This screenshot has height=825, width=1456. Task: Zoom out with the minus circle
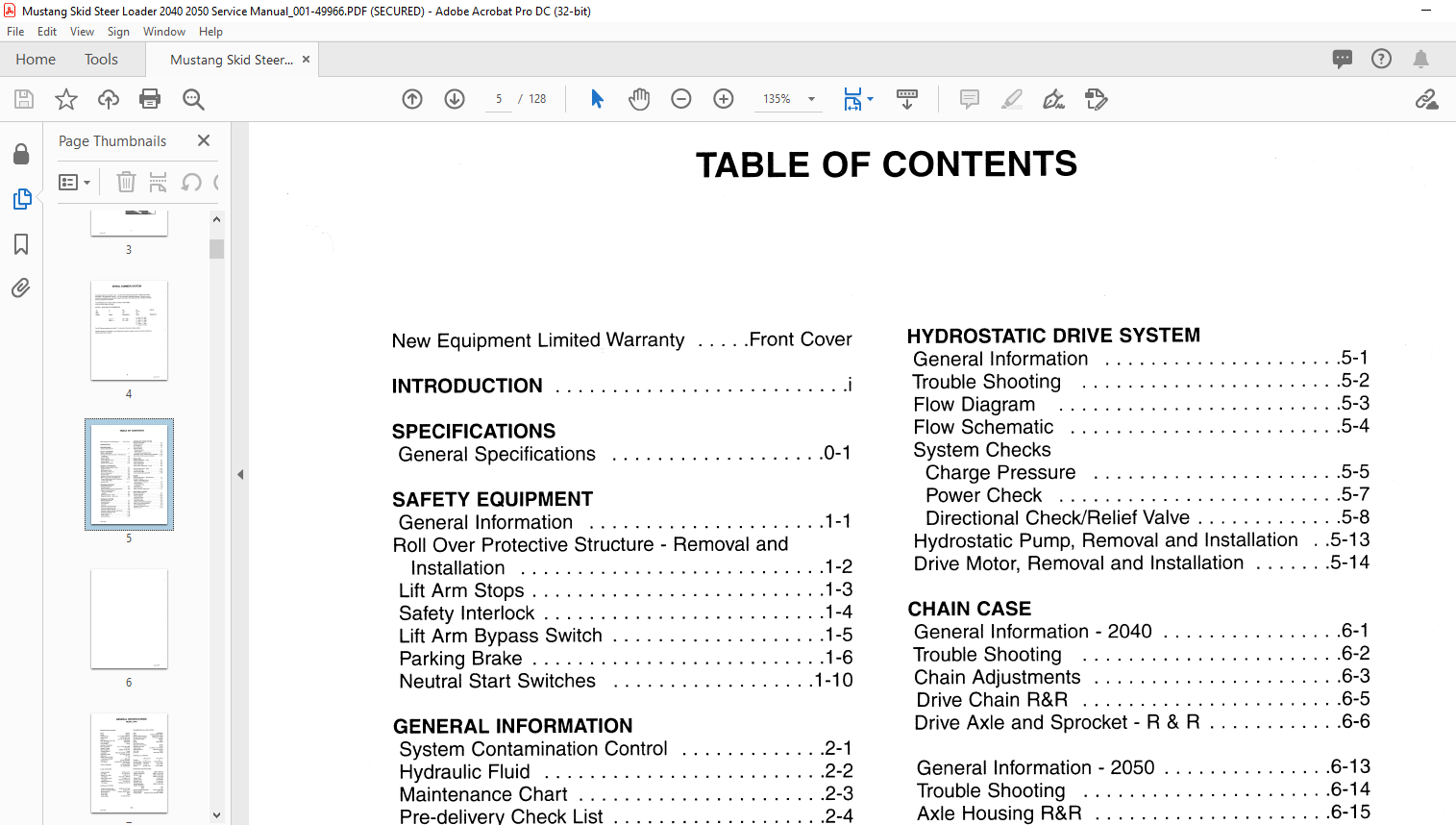(x=681, y=99)
